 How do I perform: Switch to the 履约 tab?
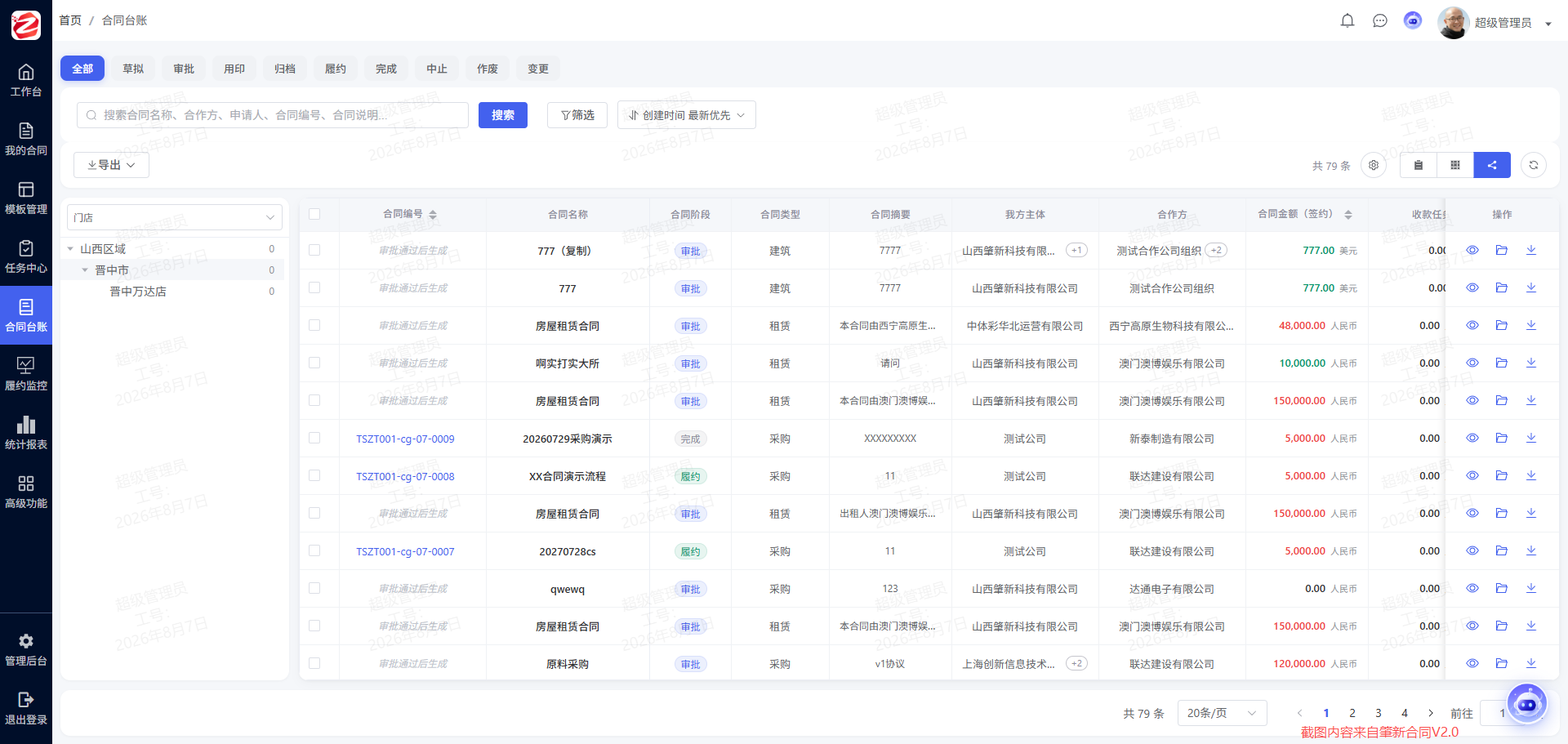click(x=336, y=69)
